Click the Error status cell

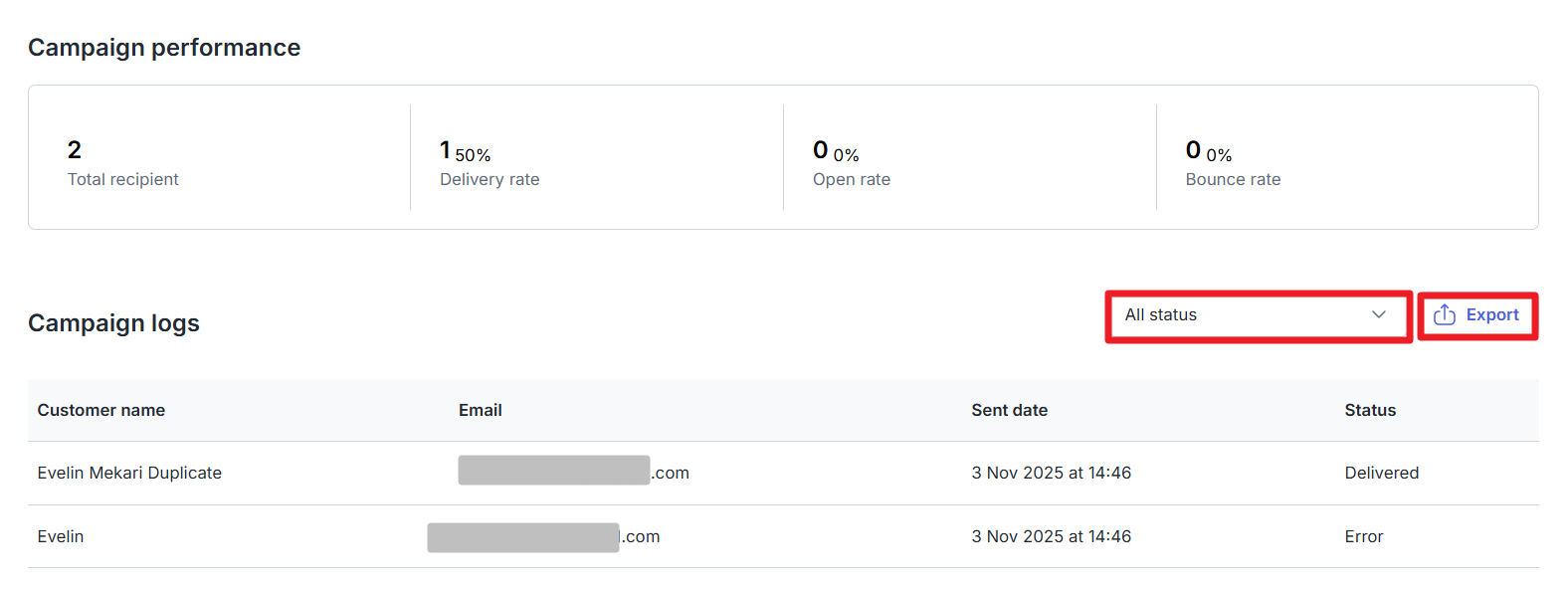coord(1363,536)
